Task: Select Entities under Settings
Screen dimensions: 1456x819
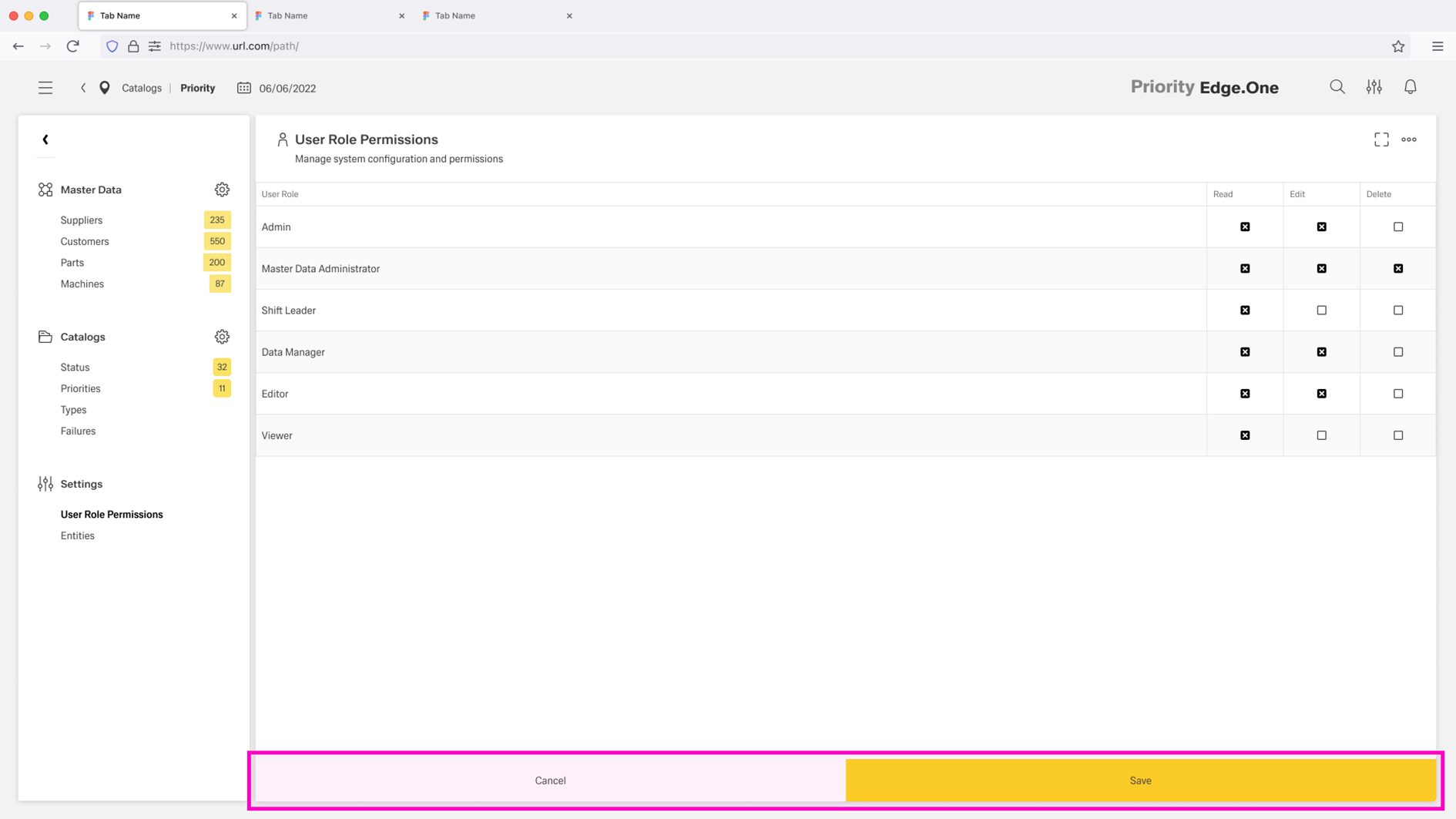Action: [x=78, y=535]
